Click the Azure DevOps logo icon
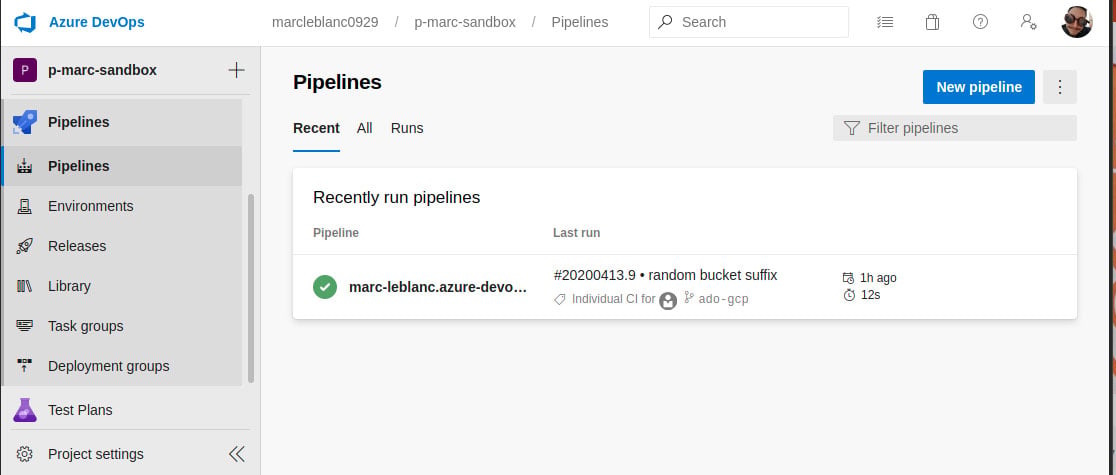 25,22
